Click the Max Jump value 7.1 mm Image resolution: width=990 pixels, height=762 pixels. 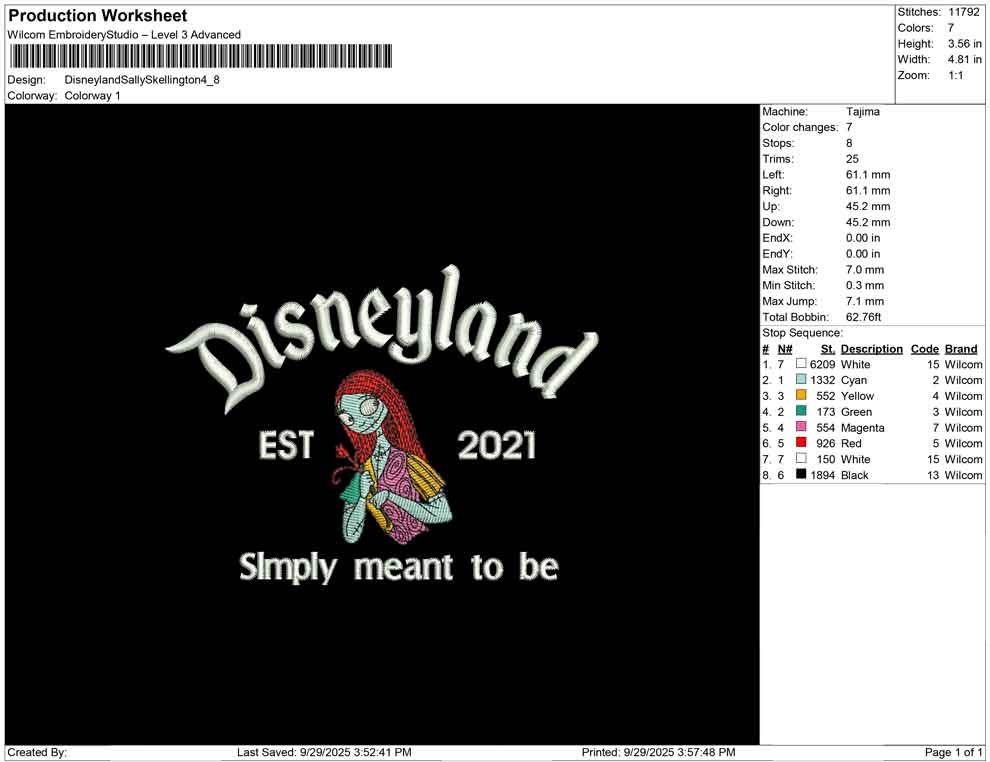pyautogui.click(x=865, y=301)
